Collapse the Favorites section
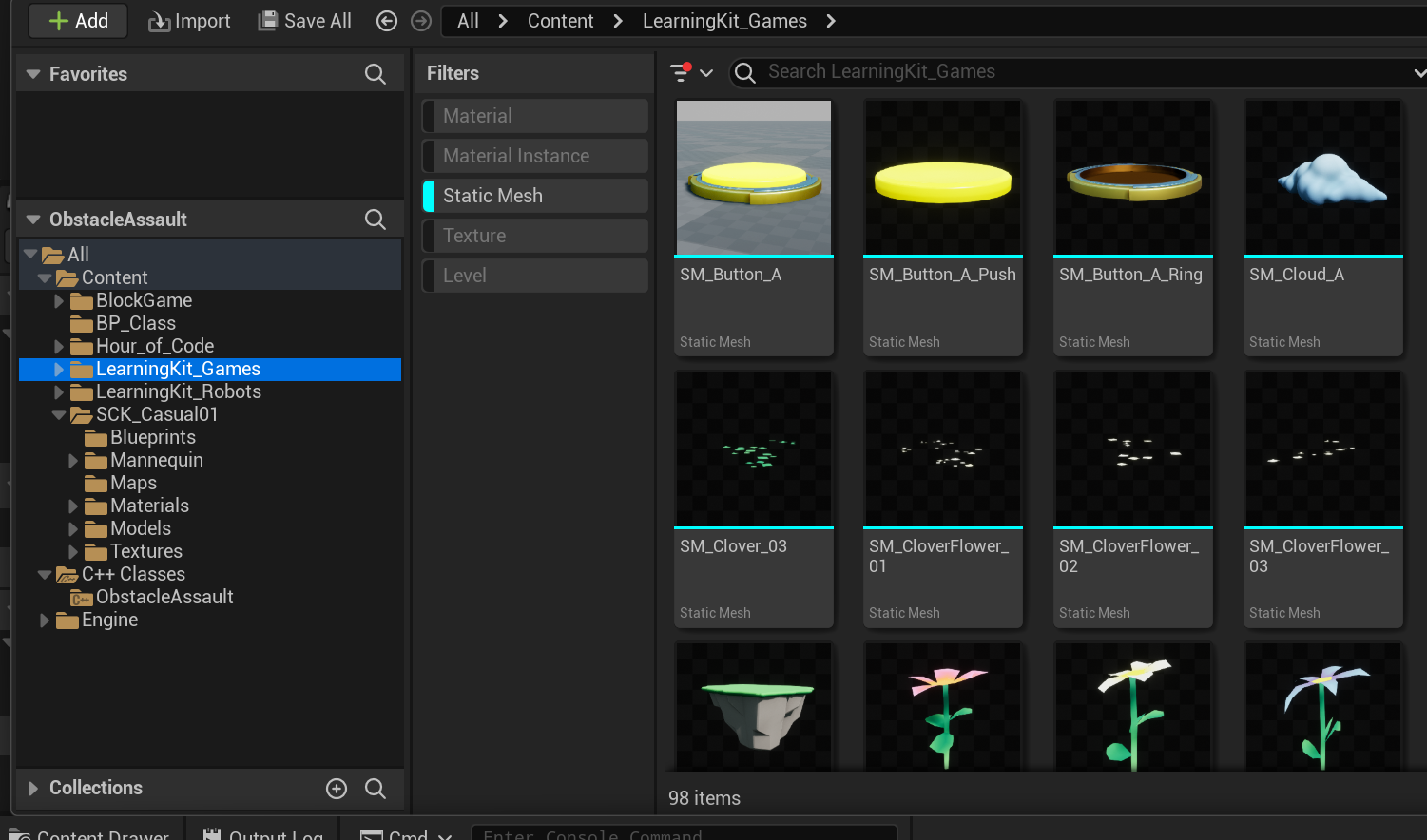 point(33,74)
